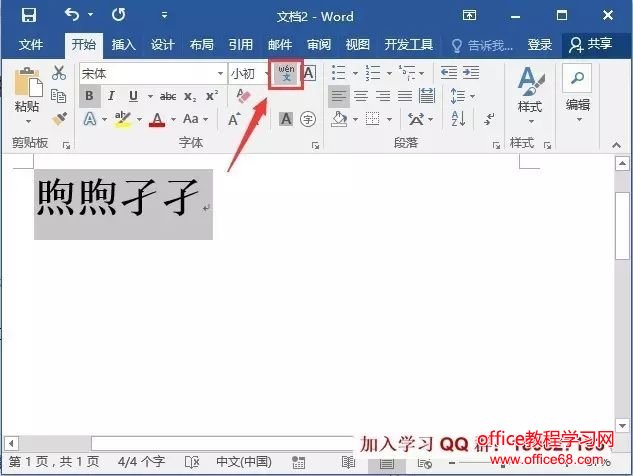Save the document with the floppy icon
Viewport: 633px width, 476px height.
[x=29, y=15]
